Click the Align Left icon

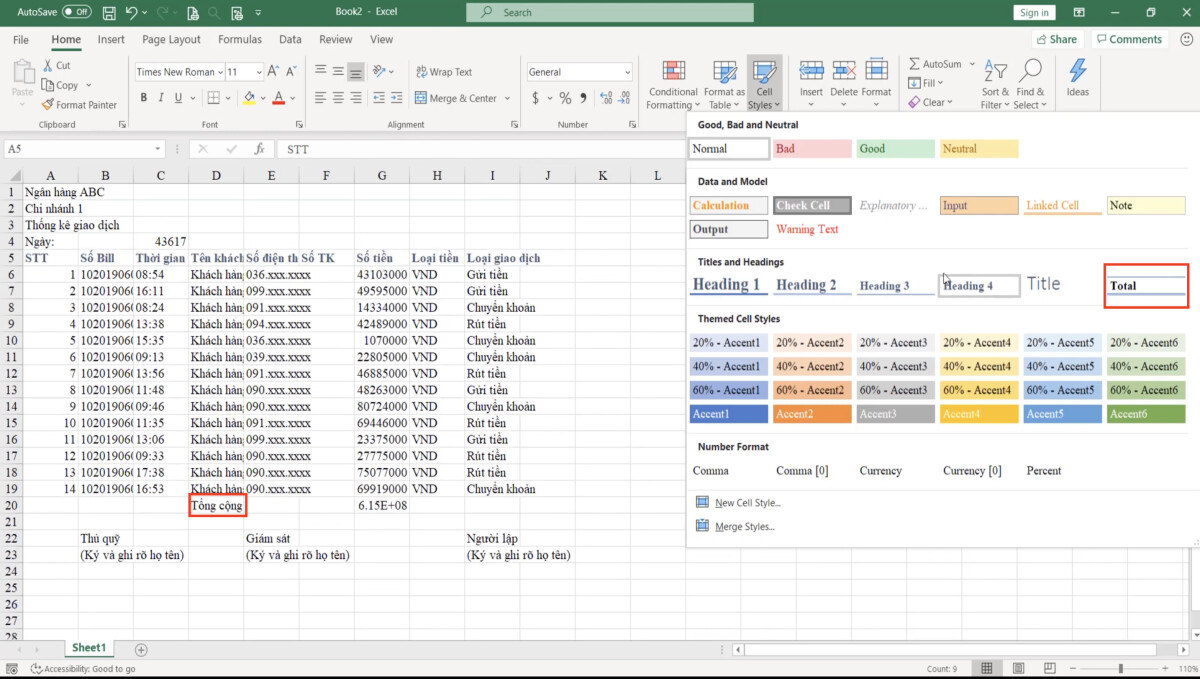click(320, 98)
